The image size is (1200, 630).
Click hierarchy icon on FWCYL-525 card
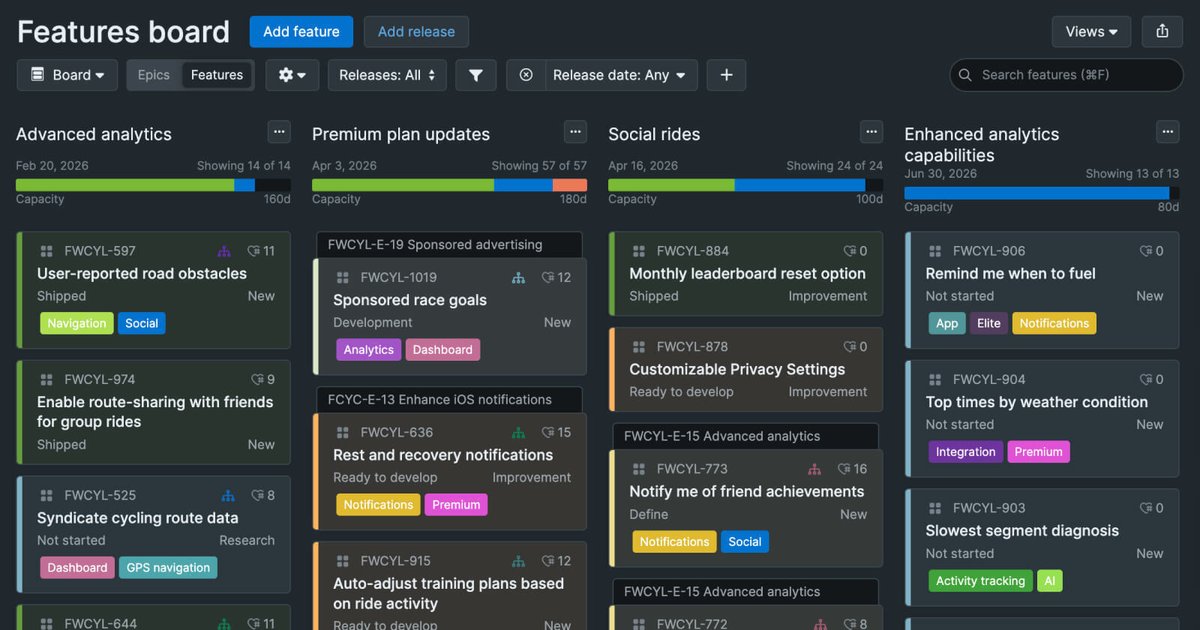click(228, 495)
